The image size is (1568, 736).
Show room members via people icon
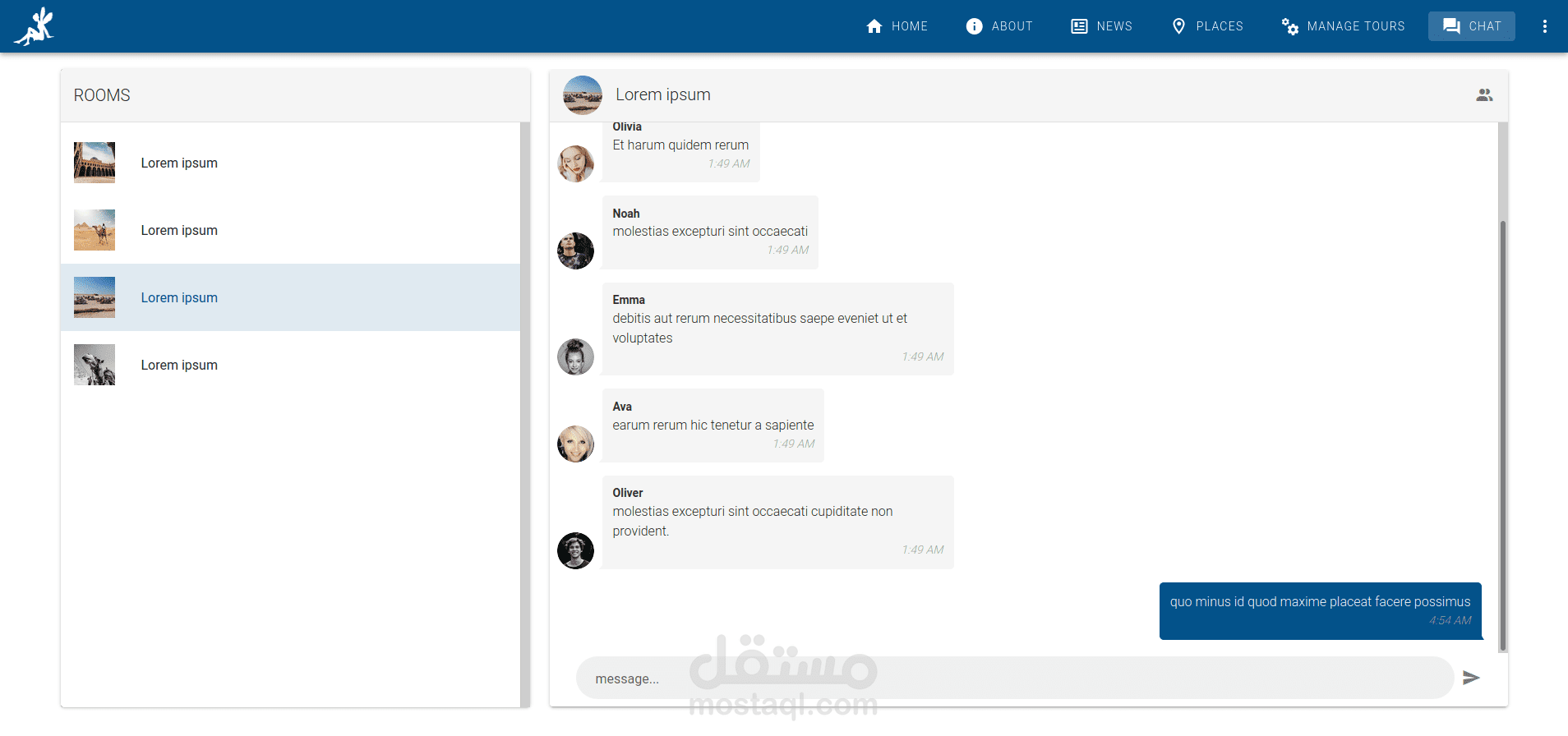pos(1484,95)
